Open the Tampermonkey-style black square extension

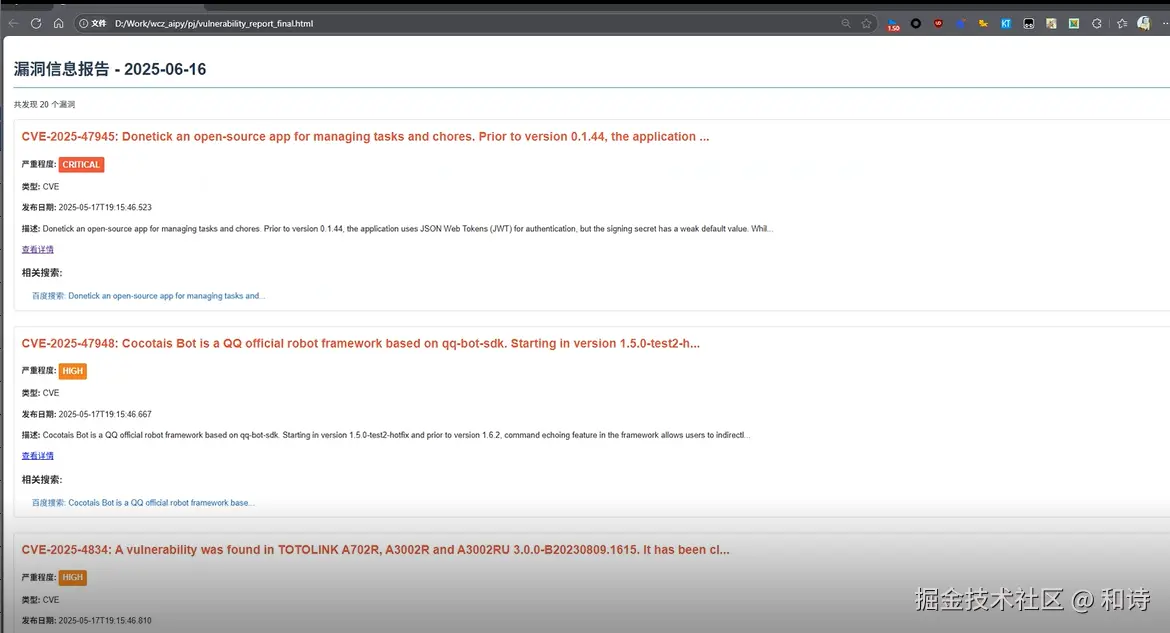point(1029,24)
